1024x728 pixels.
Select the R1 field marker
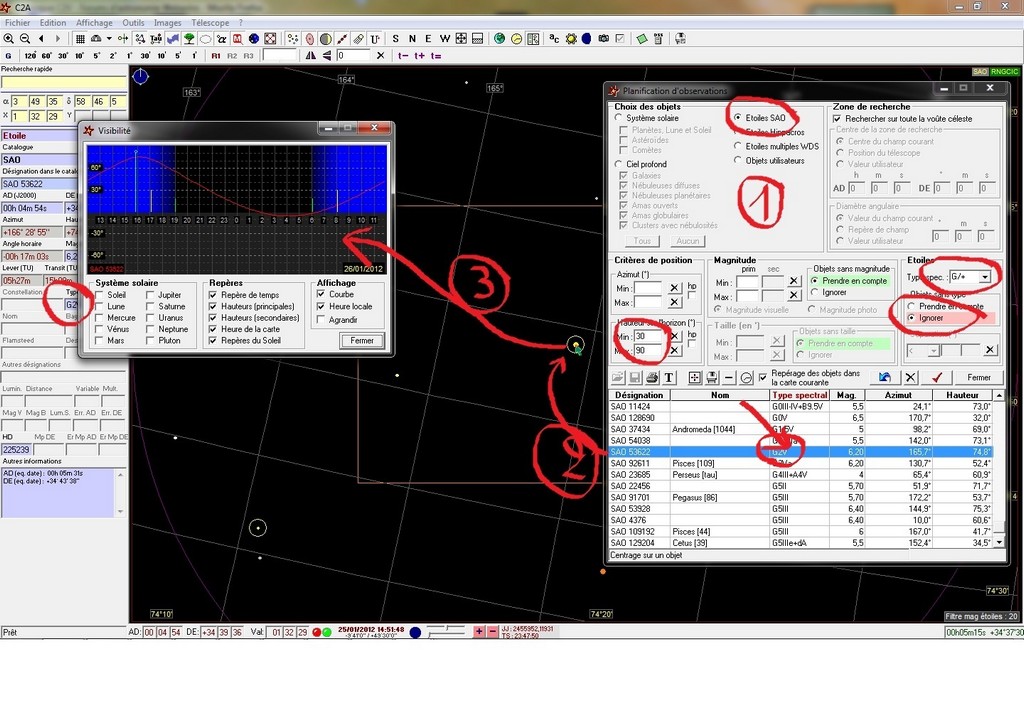coord(216,55)
